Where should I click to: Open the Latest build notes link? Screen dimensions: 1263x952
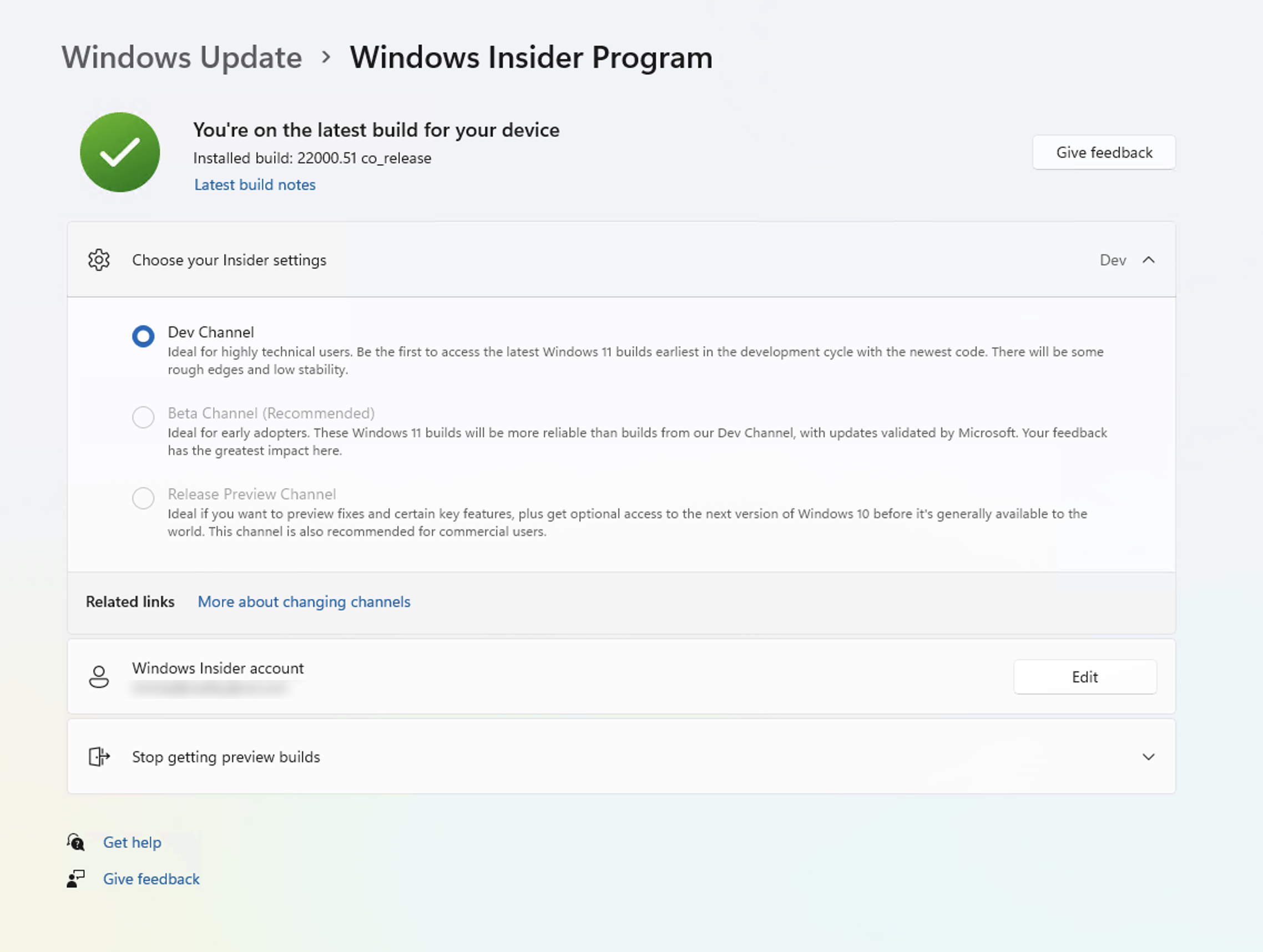click(x=255, y=185)
